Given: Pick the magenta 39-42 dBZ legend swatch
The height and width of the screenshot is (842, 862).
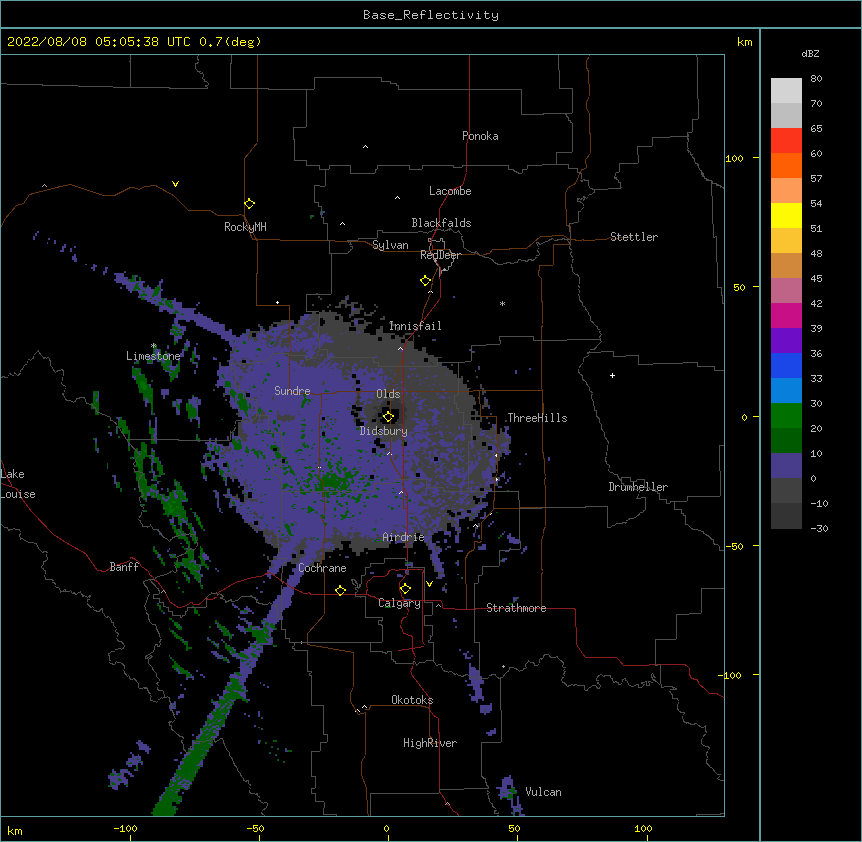Looking at the screenshot, I should 786,315.
